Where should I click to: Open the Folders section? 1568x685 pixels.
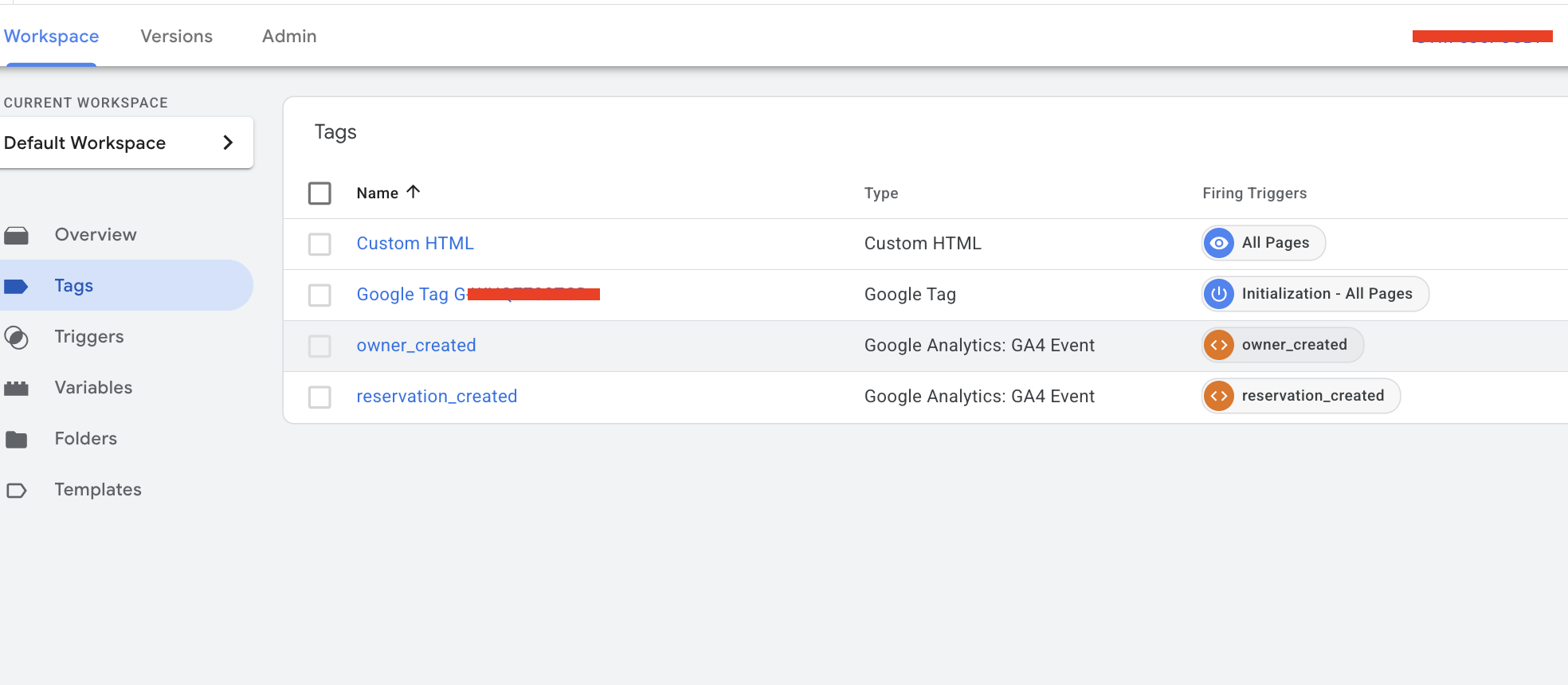85,439
